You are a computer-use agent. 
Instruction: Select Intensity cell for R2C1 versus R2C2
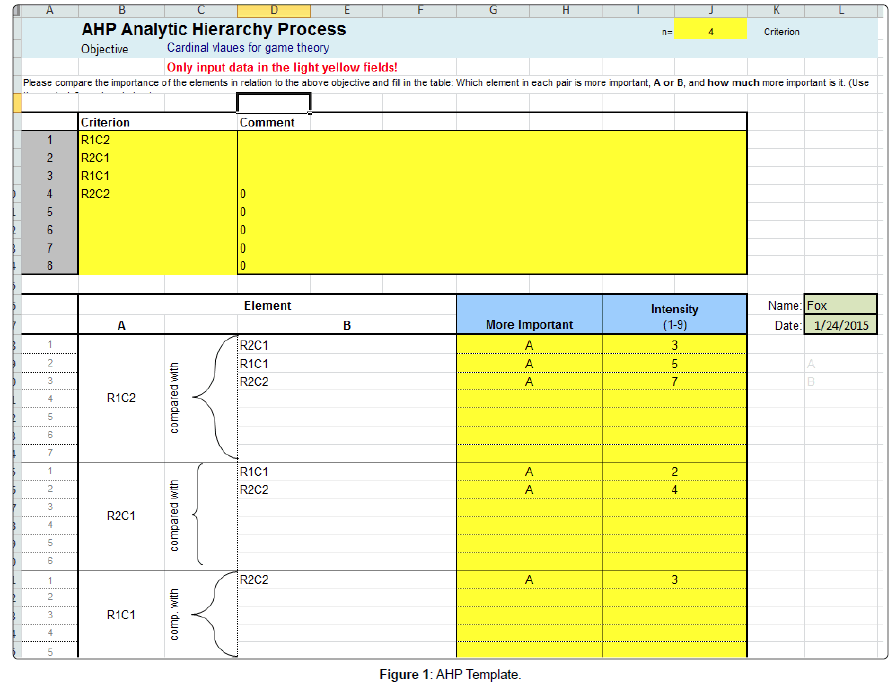[x=674, y=489]
